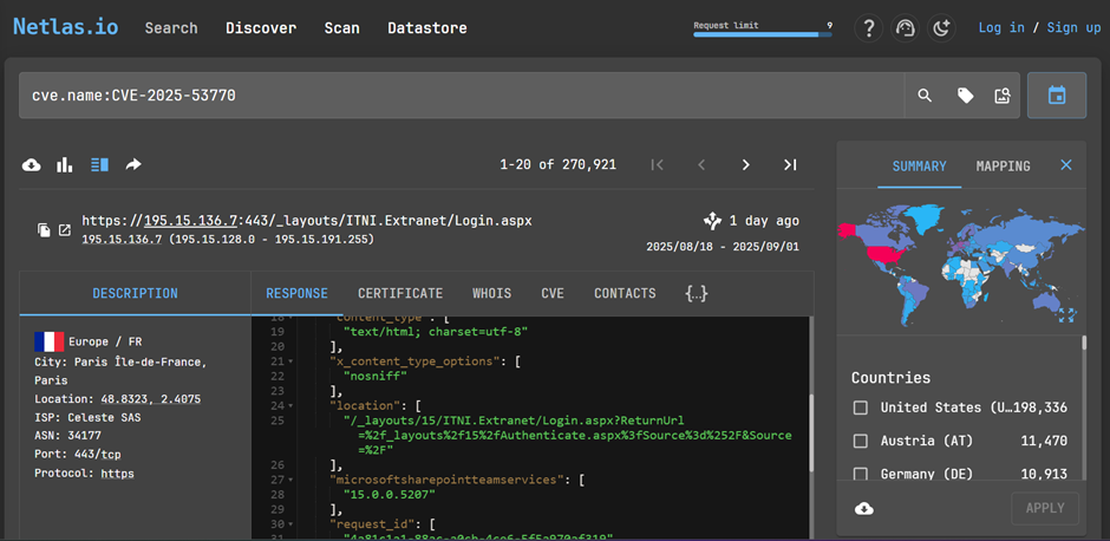Click the Request limit progress bar
The height and width of the screenshot is (541, 1110).
[x=762, y=34]
